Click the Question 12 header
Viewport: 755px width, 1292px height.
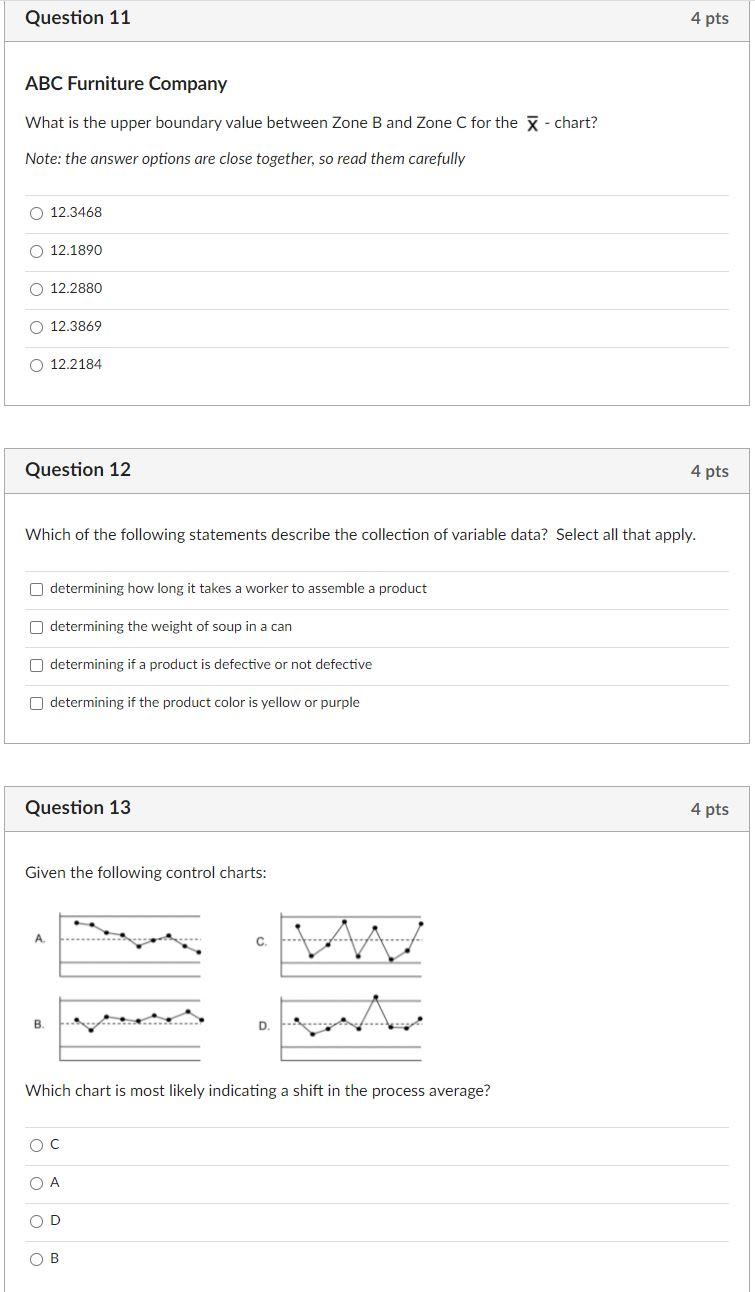[x=78, y=470]
